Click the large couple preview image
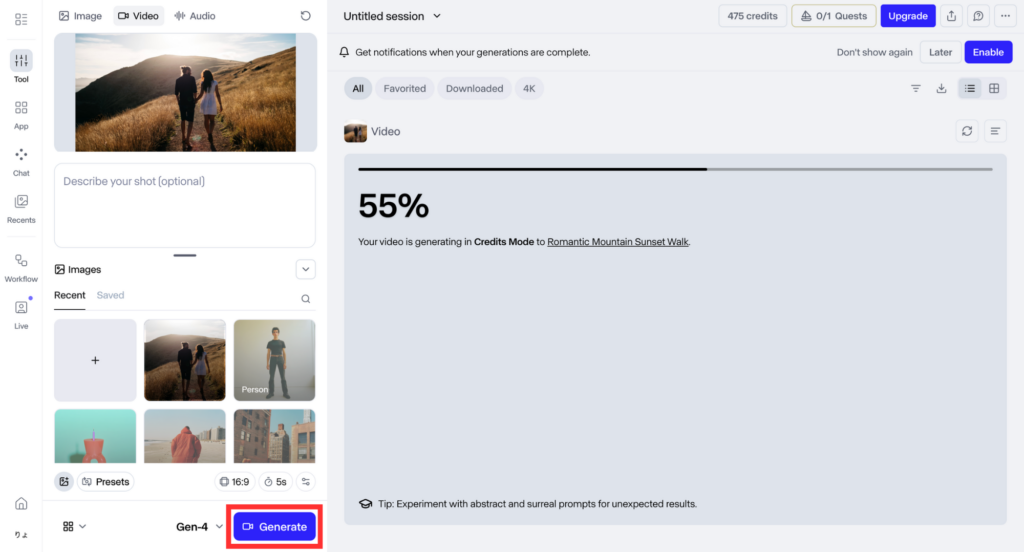The width and height of the screenshot is (1024, 552). 185,93
